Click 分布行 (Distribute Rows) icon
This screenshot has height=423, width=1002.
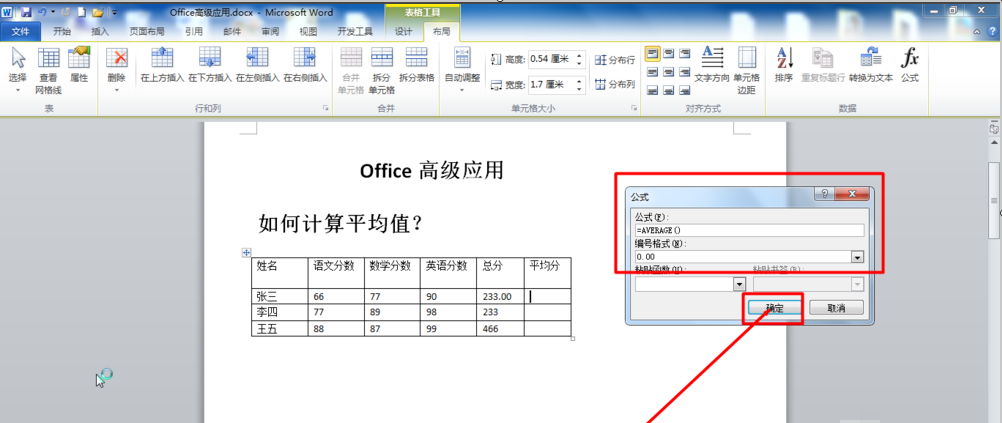(x=601, y=60)
